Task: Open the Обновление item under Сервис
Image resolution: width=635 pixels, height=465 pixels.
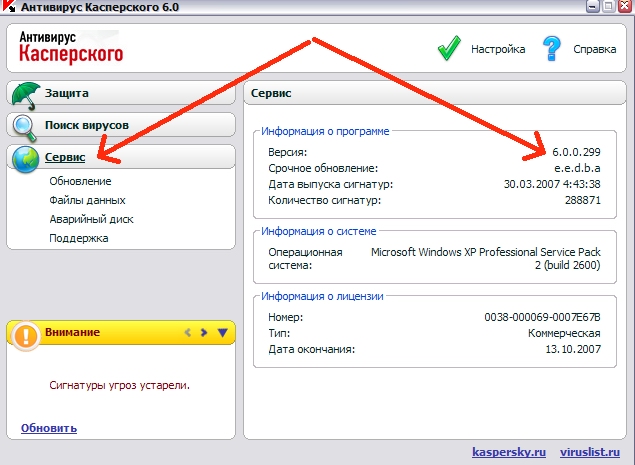Action: pos(80,181)
